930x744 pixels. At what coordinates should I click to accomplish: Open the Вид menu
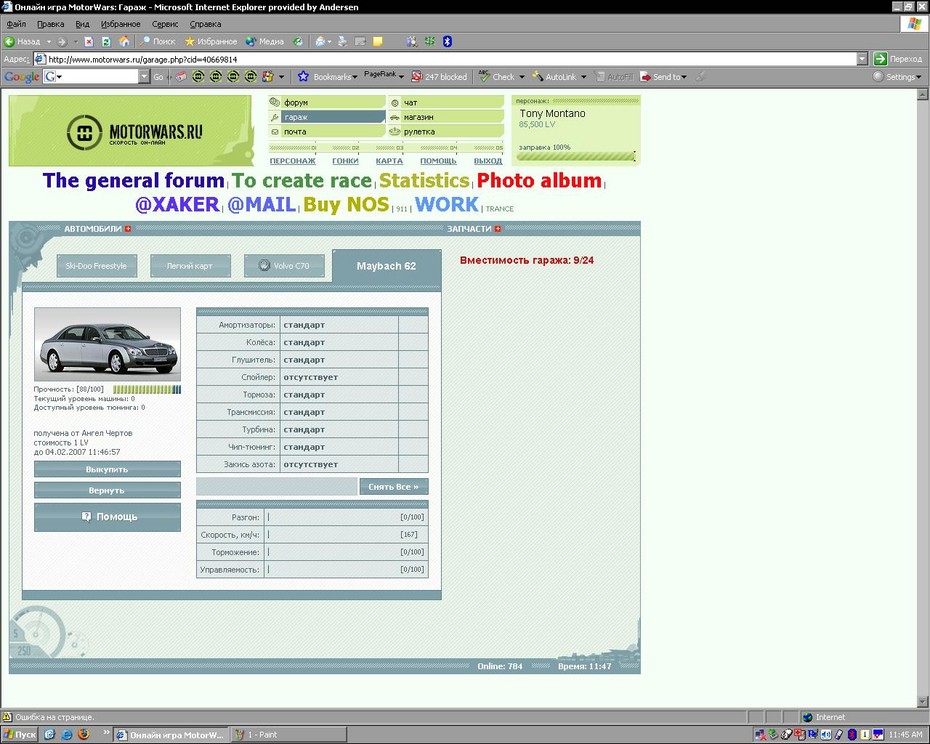82,24
